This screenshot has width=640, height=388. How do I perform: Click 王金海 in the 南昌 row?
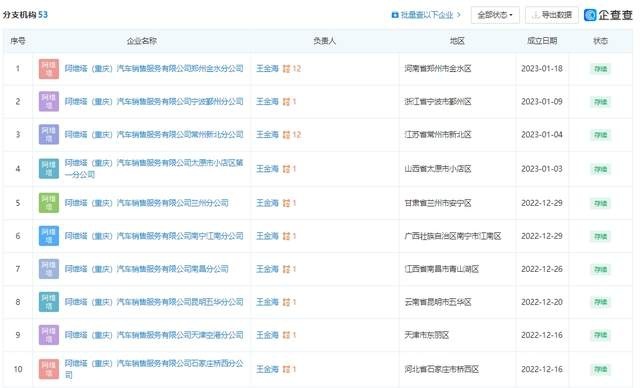click(267, 269)
